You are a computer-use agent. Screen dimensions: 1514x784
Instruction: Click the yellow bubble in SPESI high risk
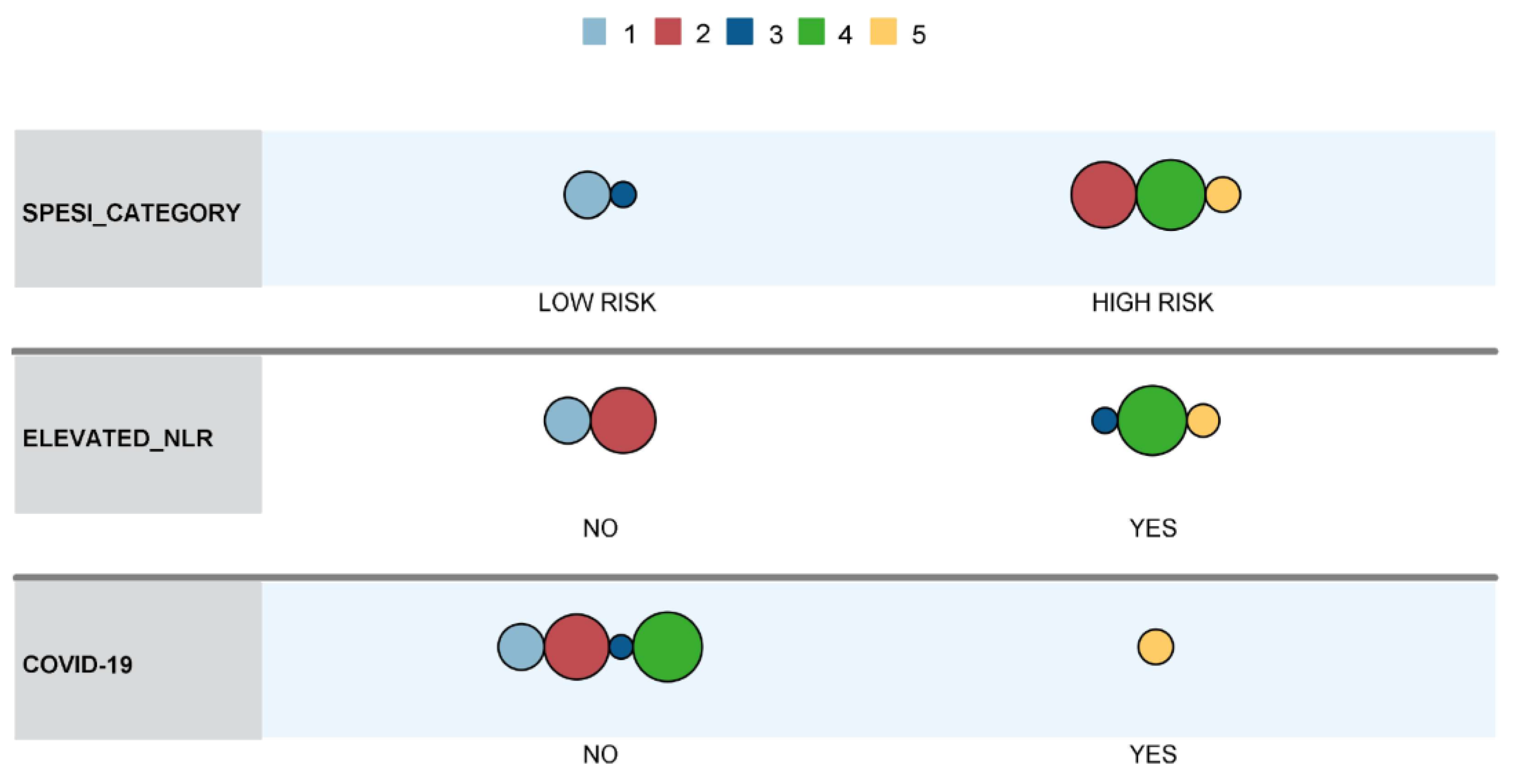(x=1223, y=194)
